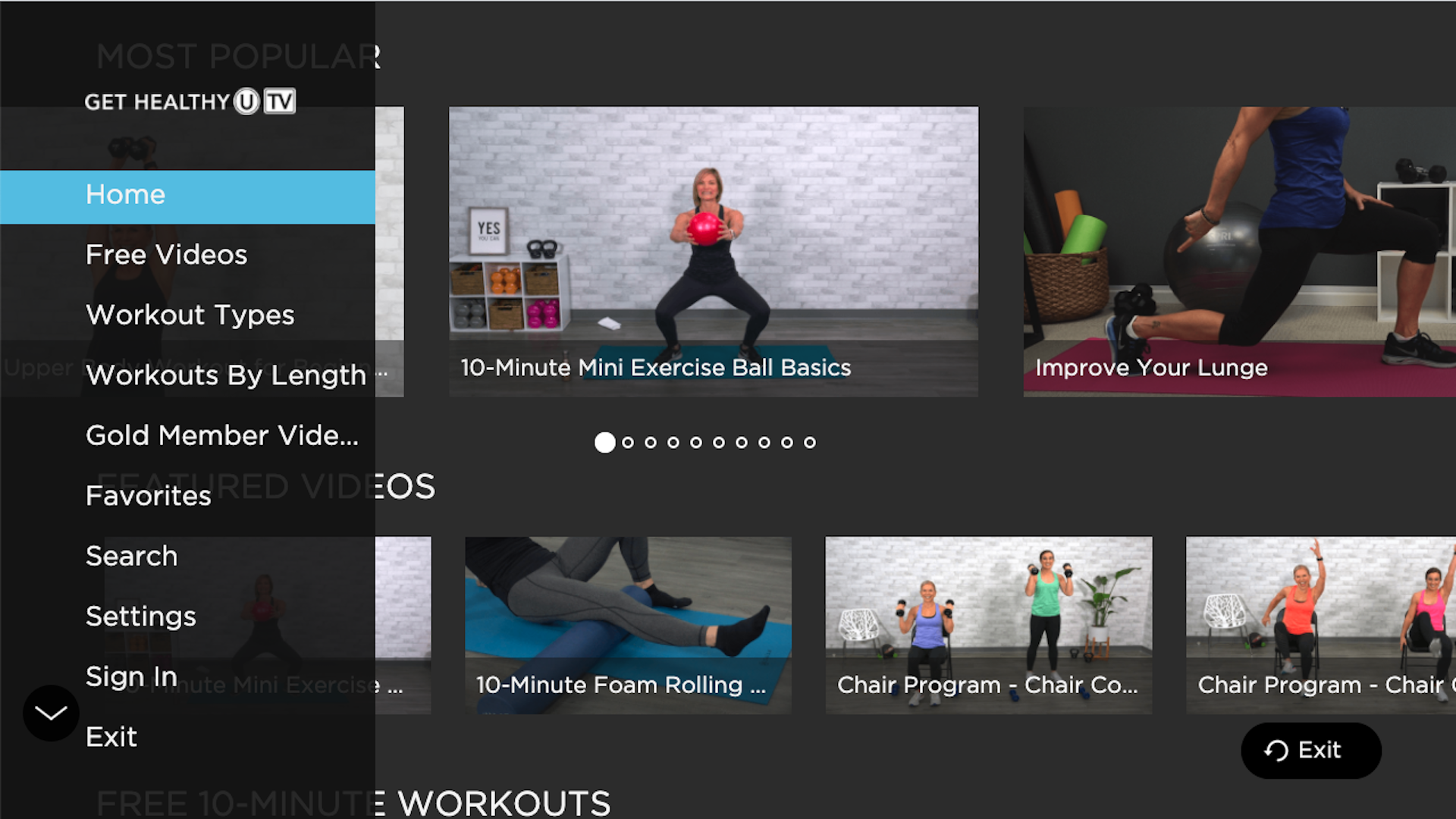Select the first carousel pagination dot
This screenshot has width=1456, height=819.
click(x=604, y=442)
